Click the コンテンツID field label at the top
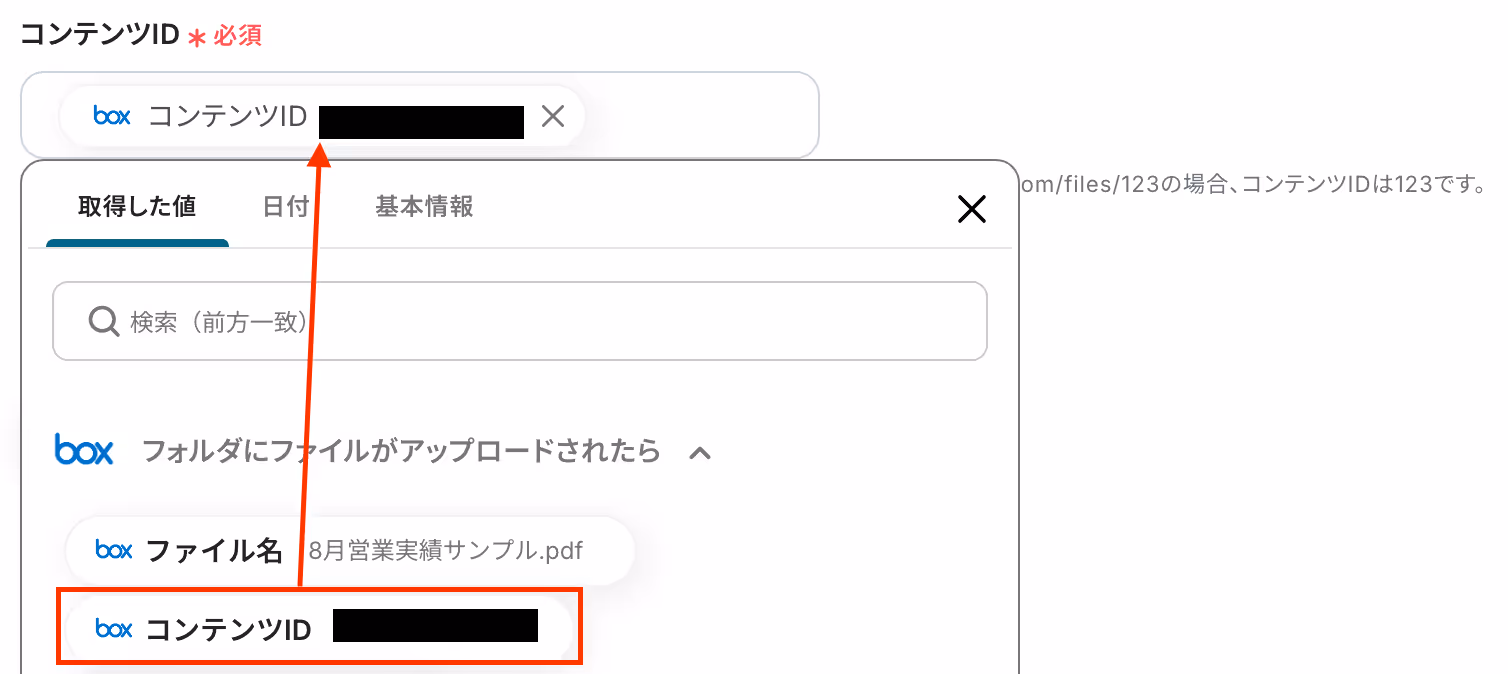The image size is (1508, 674). click(99, 35)
